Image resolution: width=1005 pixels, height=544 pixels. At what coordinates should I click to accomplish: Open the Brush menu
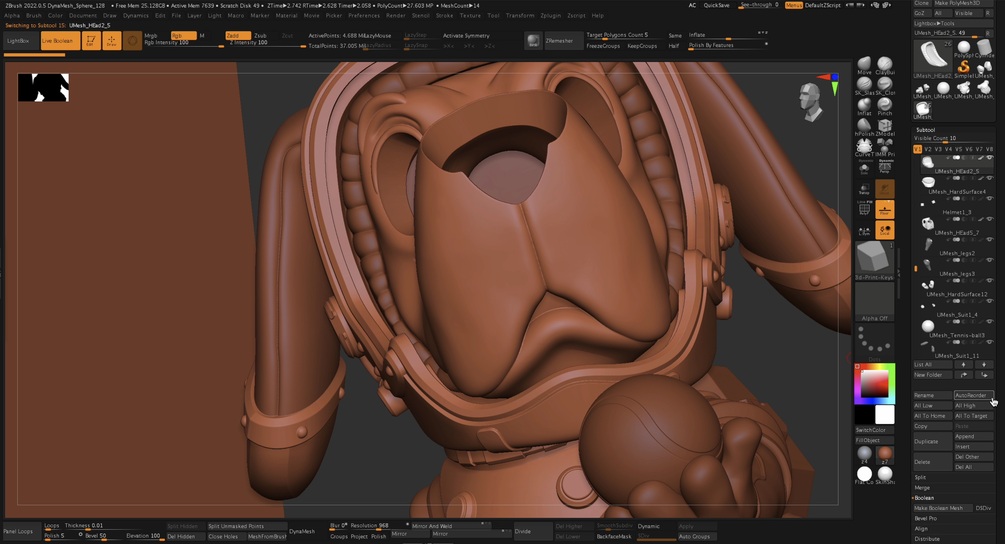click(33, 15)
